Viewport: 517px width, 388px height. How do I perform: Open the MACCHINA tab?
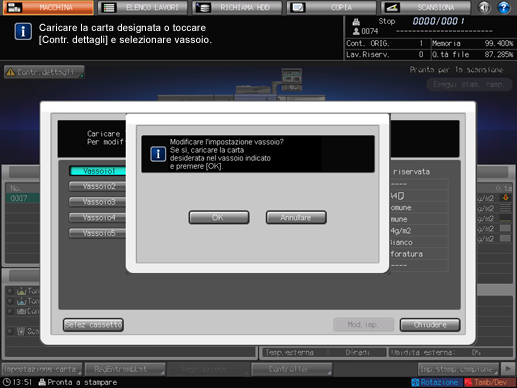48,7
